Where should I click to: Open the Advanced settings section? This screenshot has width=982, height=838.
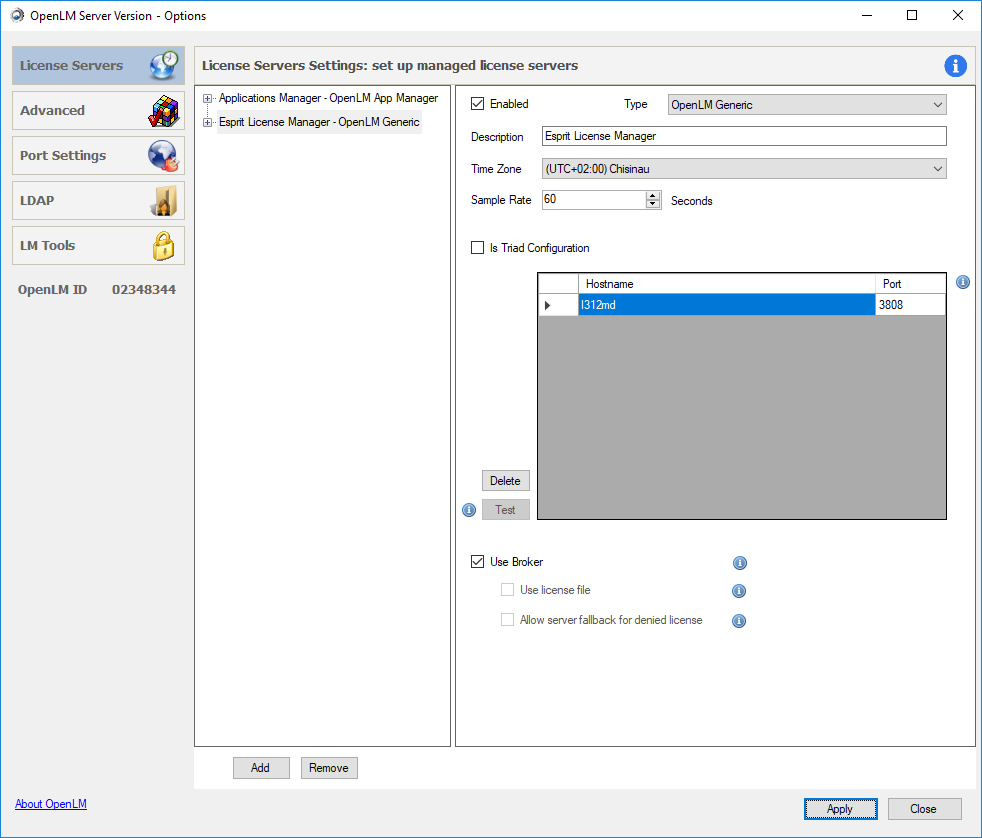[x=98, y=111]
